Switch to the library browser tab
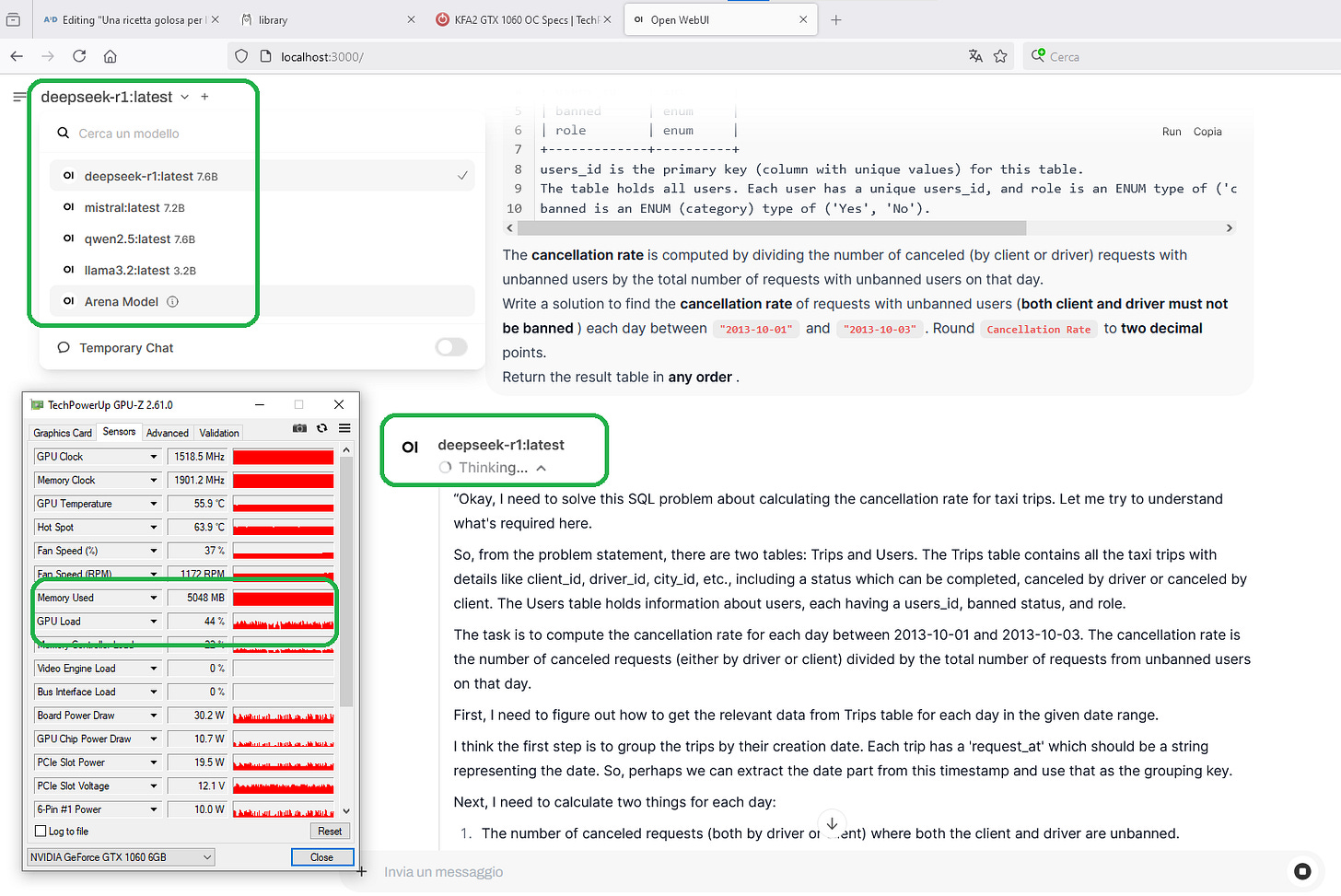The image size is (1341, 896). (x=328, y=19)
